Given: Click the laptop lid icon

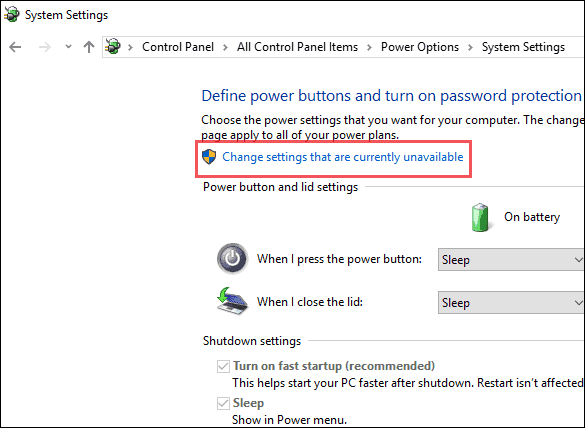Looking at the screenshot, I should point(232,301).
